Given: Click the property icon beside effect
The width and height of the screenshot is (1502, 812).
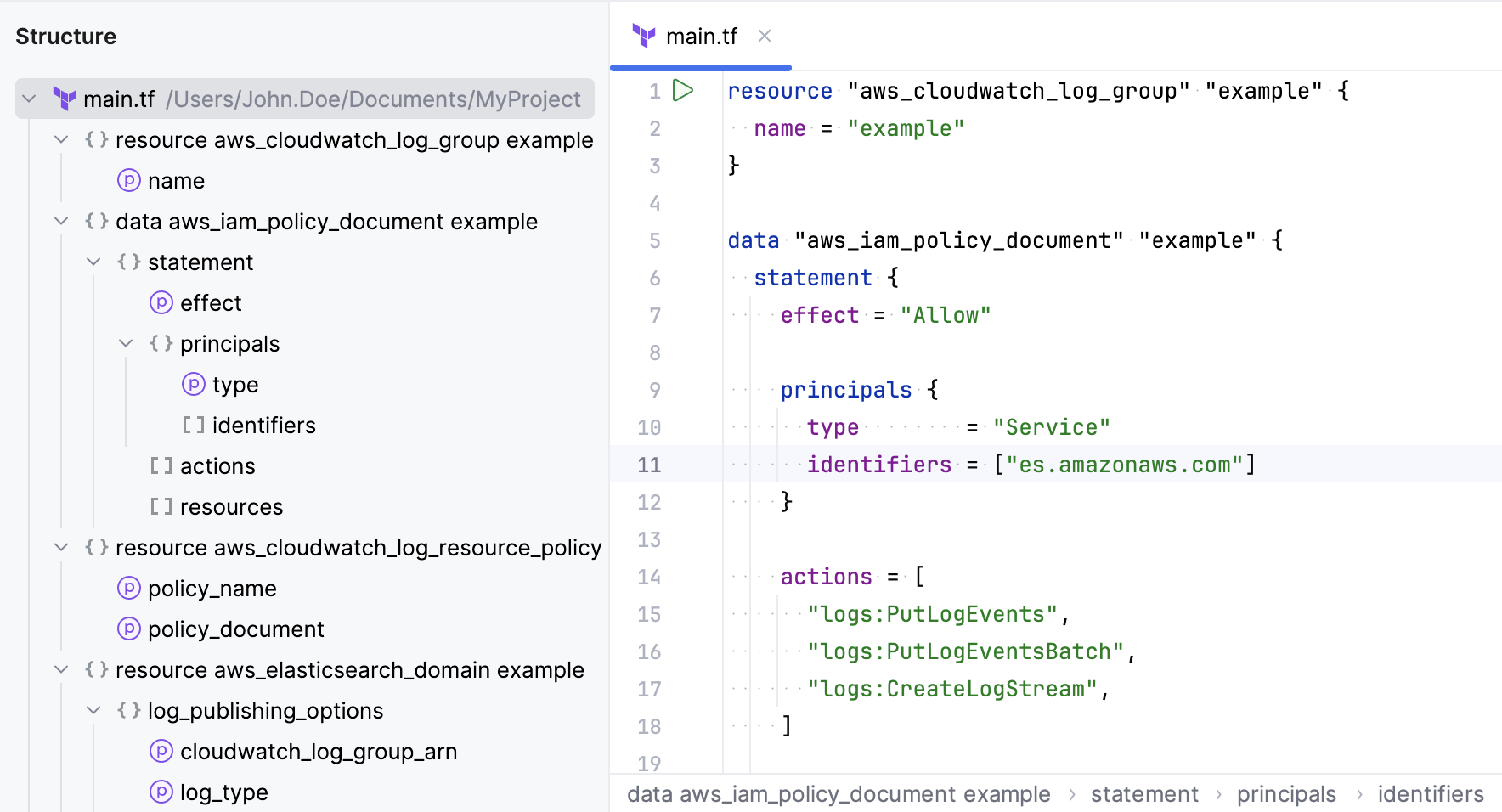Looking at the screenshot, I should 161,302.
